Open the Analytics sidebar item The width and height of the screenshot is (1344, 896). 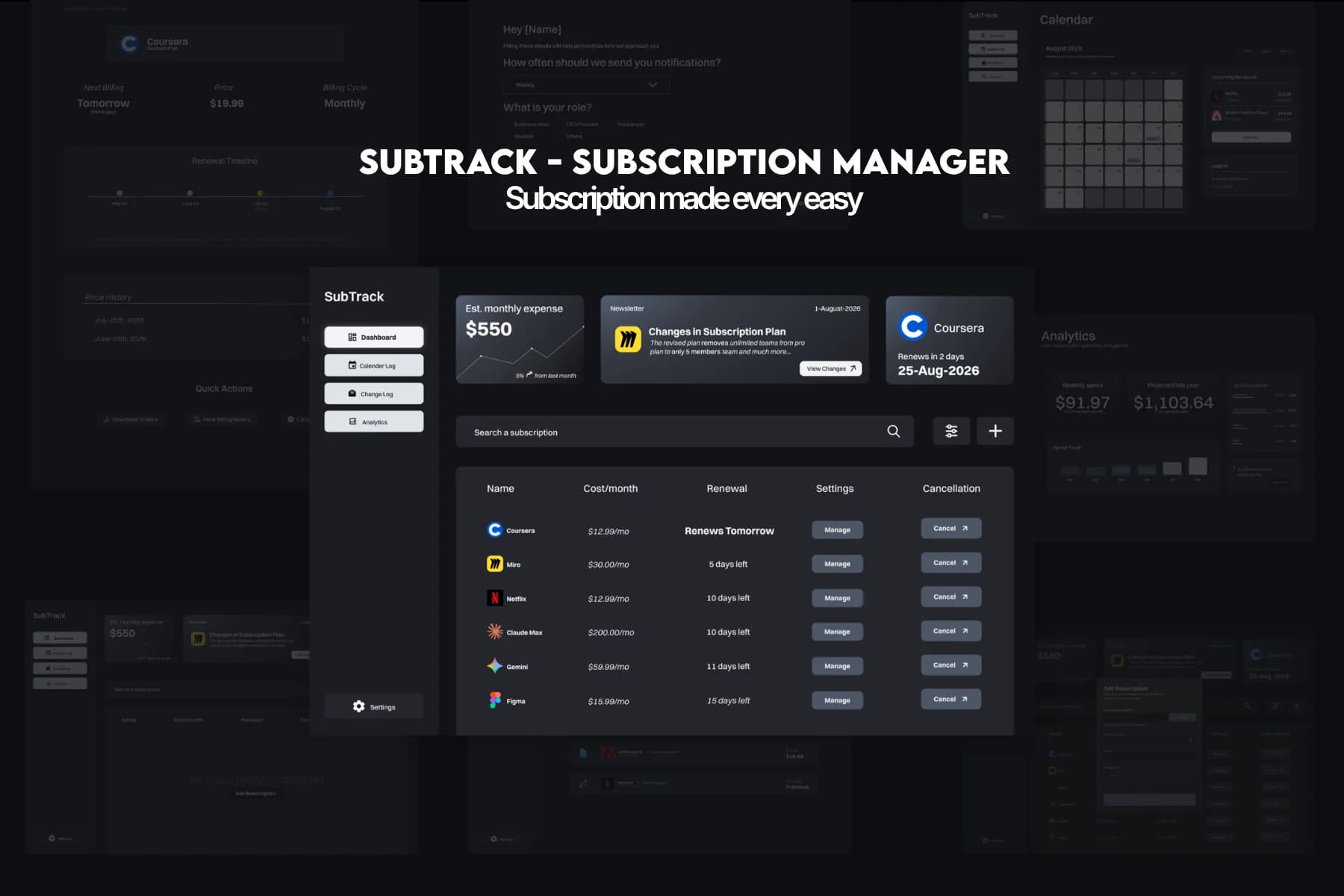(x=373, y=422)
